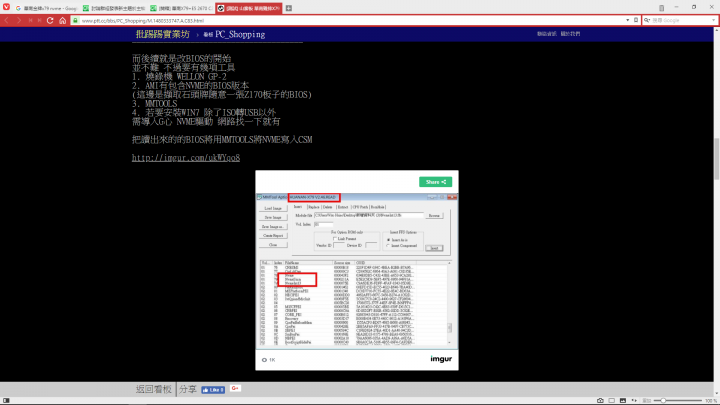
Task: Click the scrollbar up arrow
Action: pos(716,30)
